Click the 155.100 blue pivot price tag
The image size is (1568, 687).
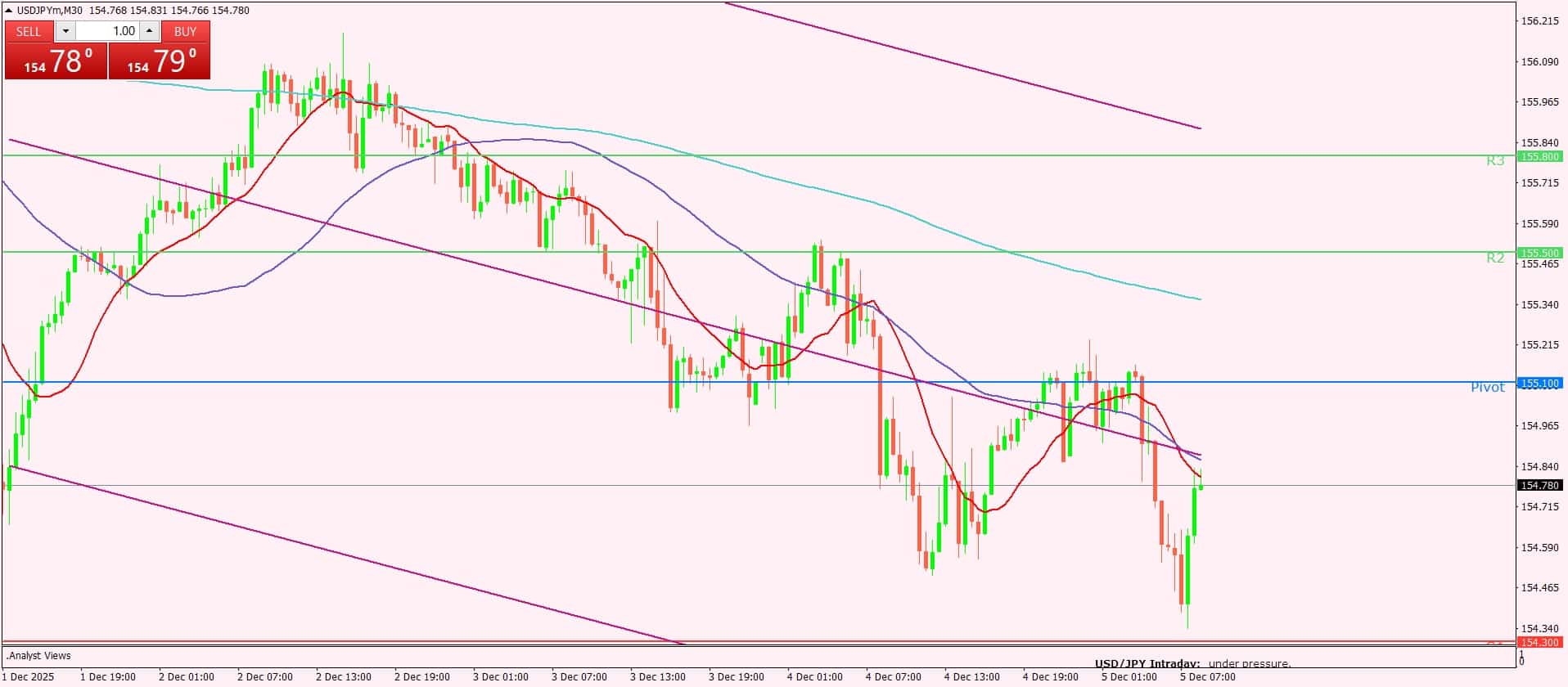pyautogui.click(x=1539, y=383)
